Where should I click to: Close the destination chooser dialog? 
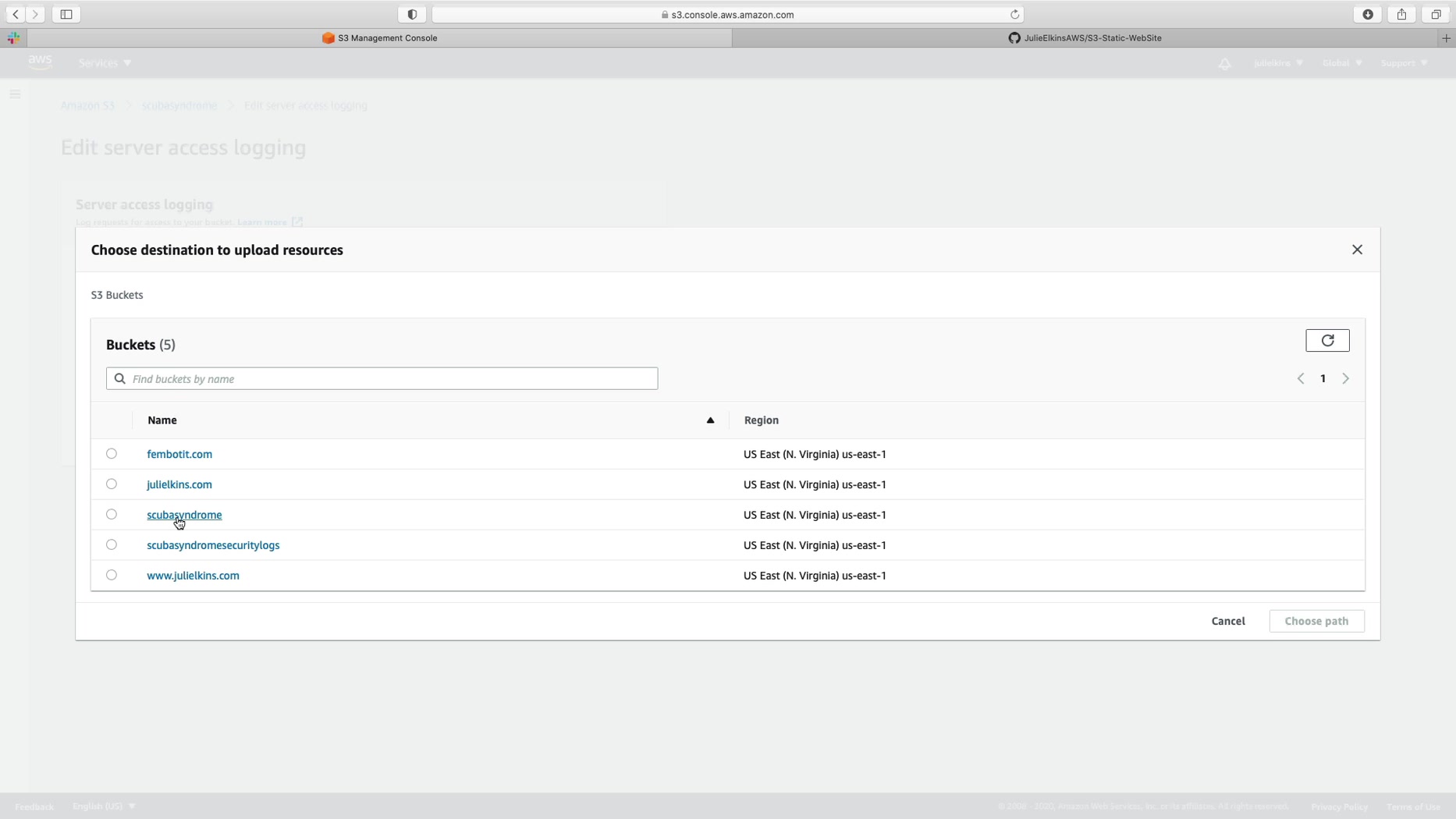click(x=1357, y=250)
